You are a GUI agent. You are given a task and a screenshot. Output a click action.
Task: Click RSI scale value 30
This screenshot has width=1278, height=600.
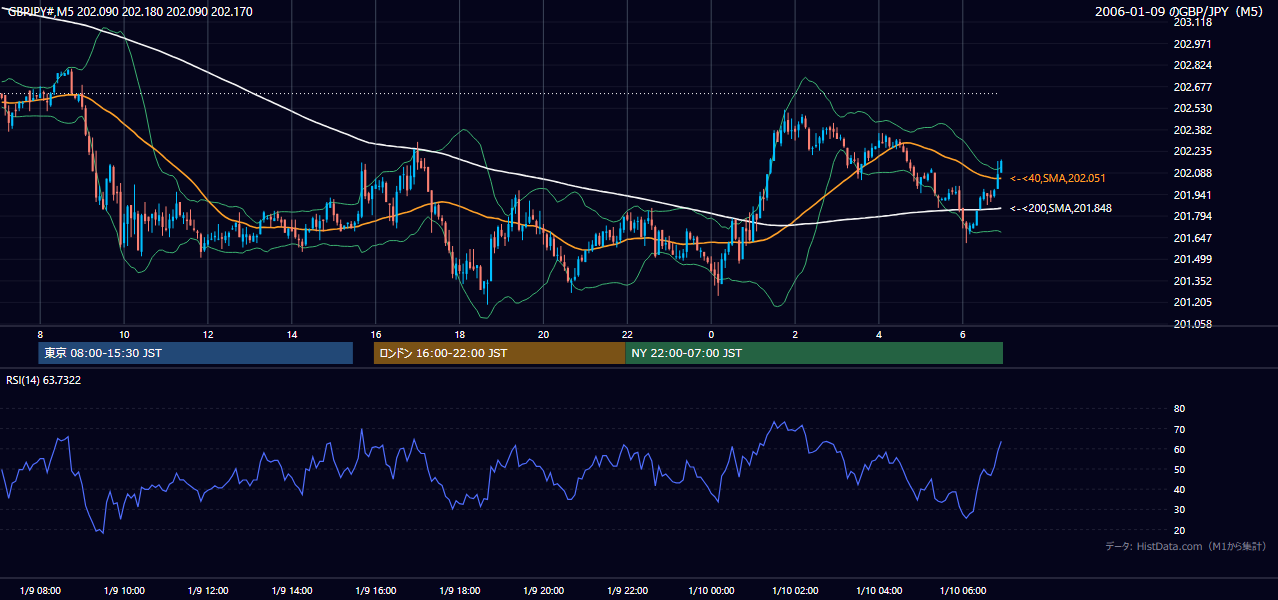1179,510
